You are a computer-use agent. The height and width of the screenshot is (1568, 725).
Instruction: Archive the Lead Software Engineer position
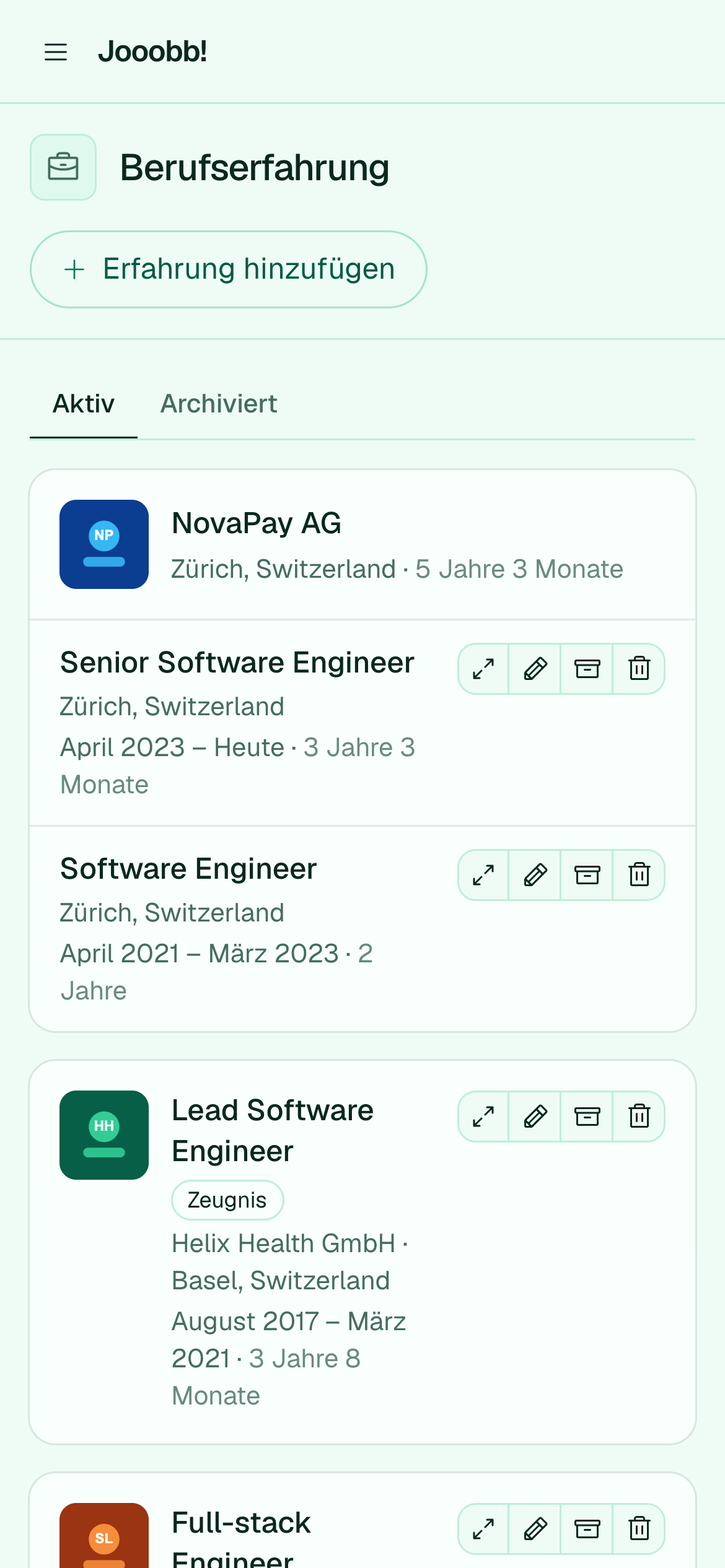587,1117
